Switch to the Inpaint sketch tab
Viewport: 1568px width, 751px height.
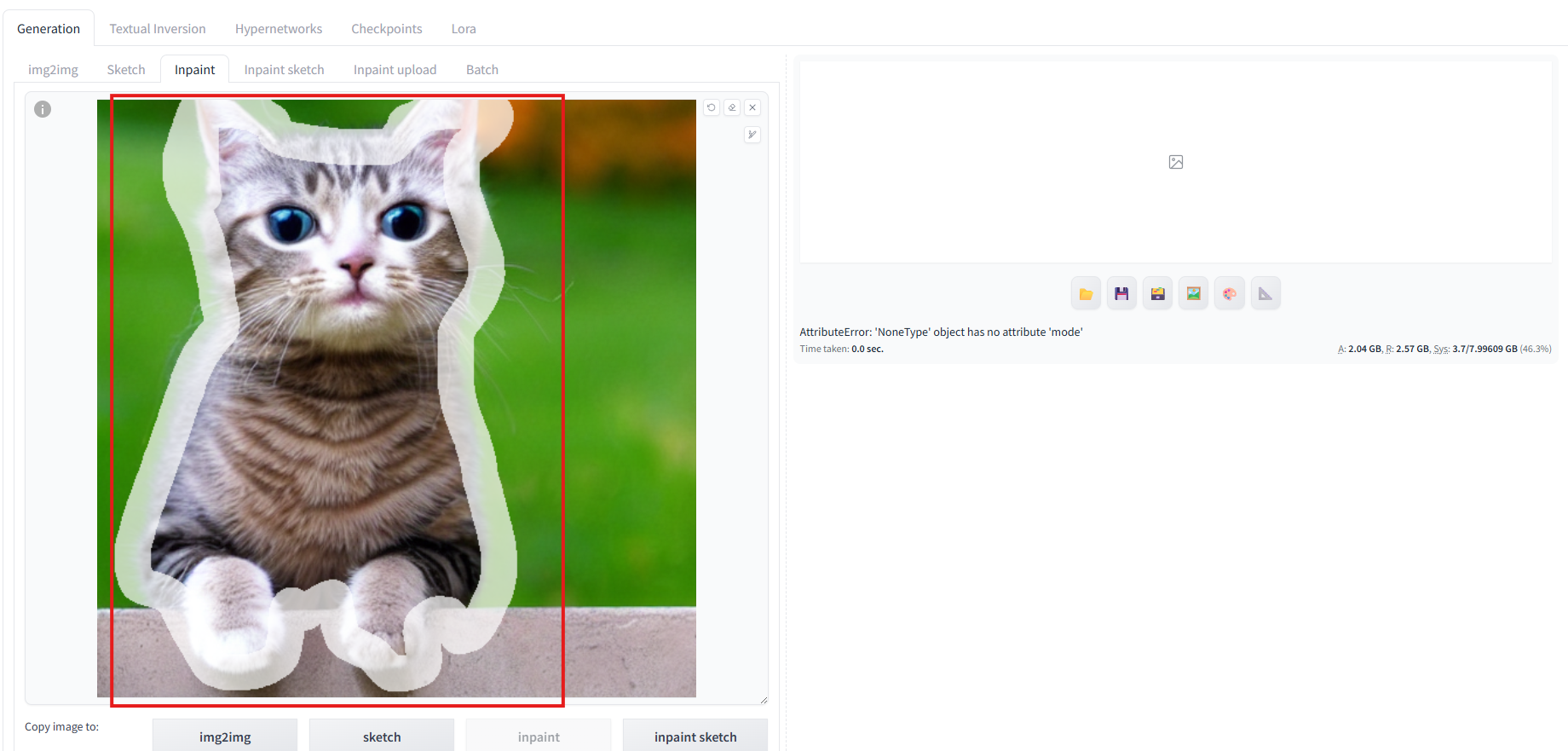point(284,69)
